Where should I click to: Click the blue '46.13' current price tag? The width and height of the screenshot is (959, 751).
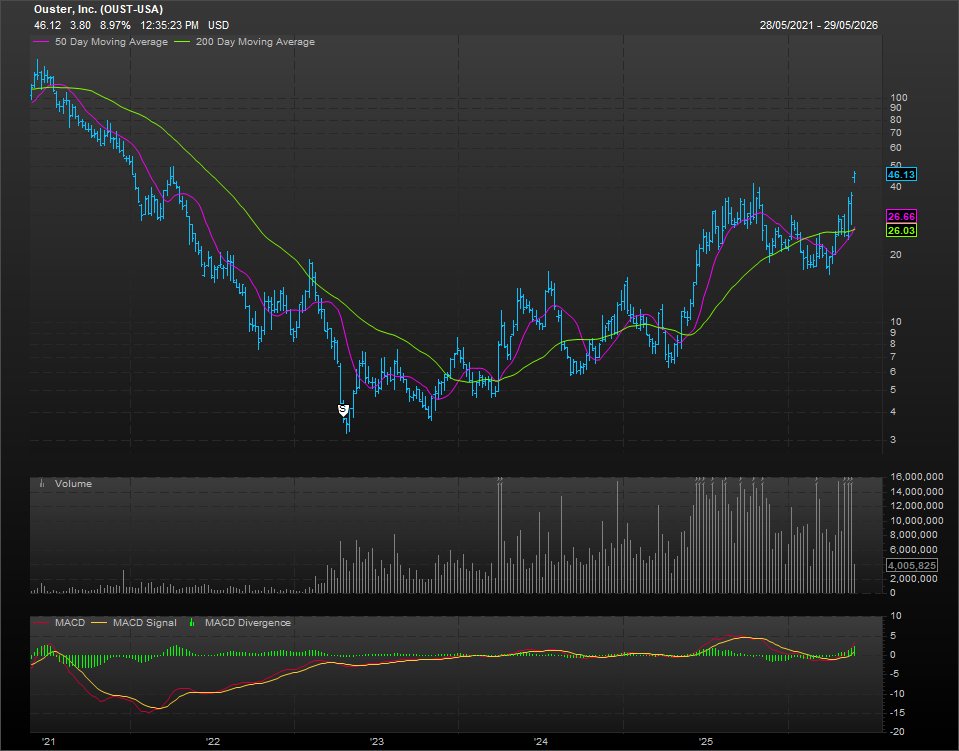point(902,174)
